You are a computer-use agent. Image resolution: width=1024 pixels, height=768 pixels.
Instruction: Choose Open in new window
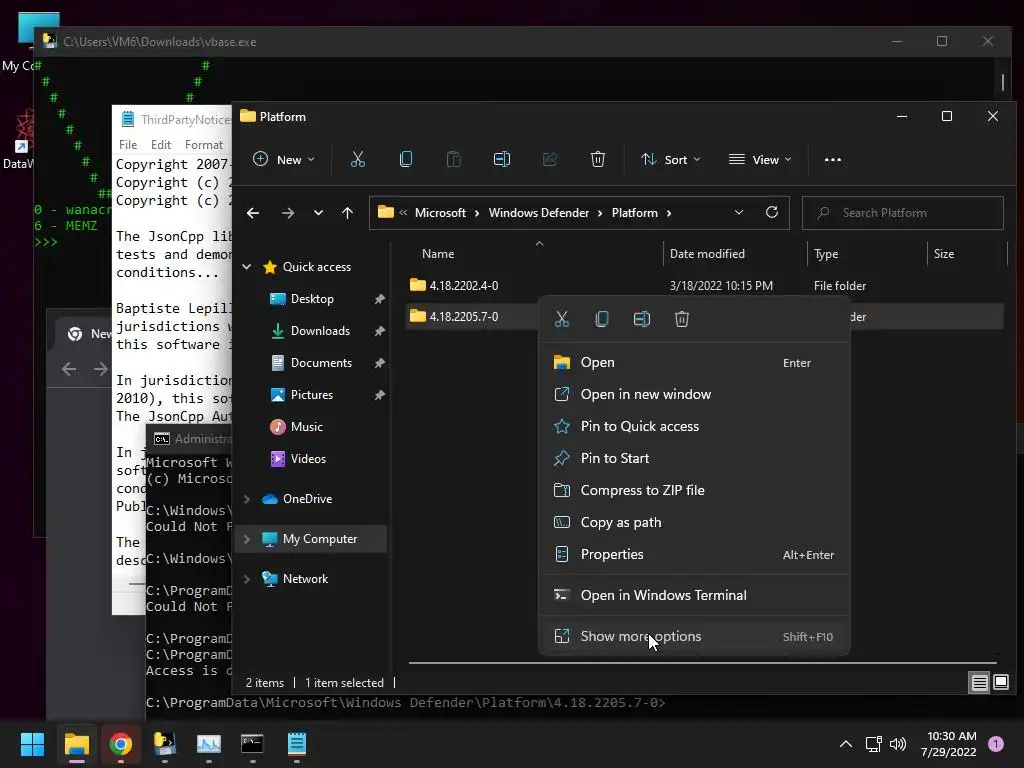pos(694,394)
